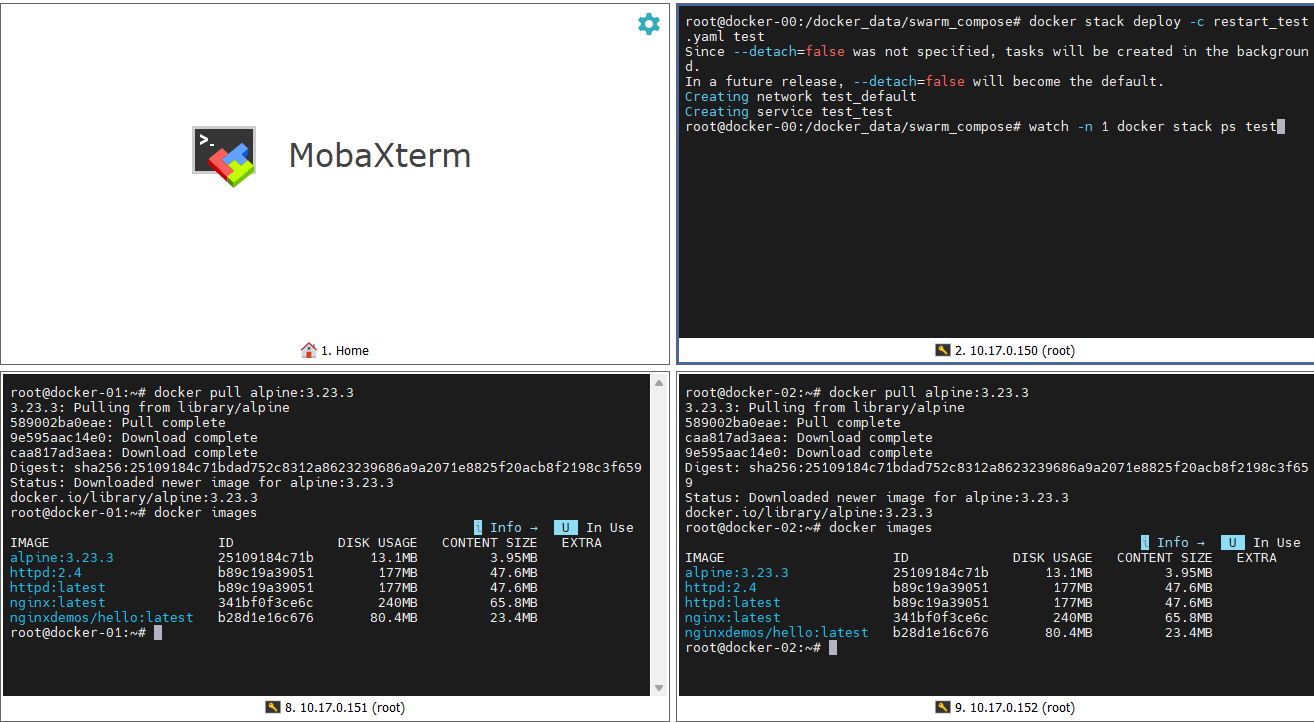Image resolution: width=1314 pixels, height=722 pixels.
Task: Click image ID 341bf0f3ce6c in docker-01
Action: point(266,603)
